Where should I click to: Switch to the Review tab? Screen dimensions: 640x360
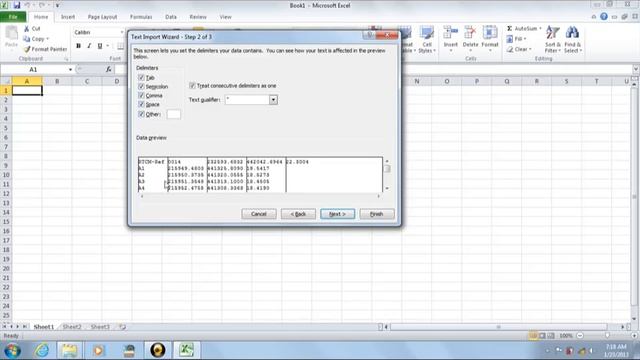[198, 17]
